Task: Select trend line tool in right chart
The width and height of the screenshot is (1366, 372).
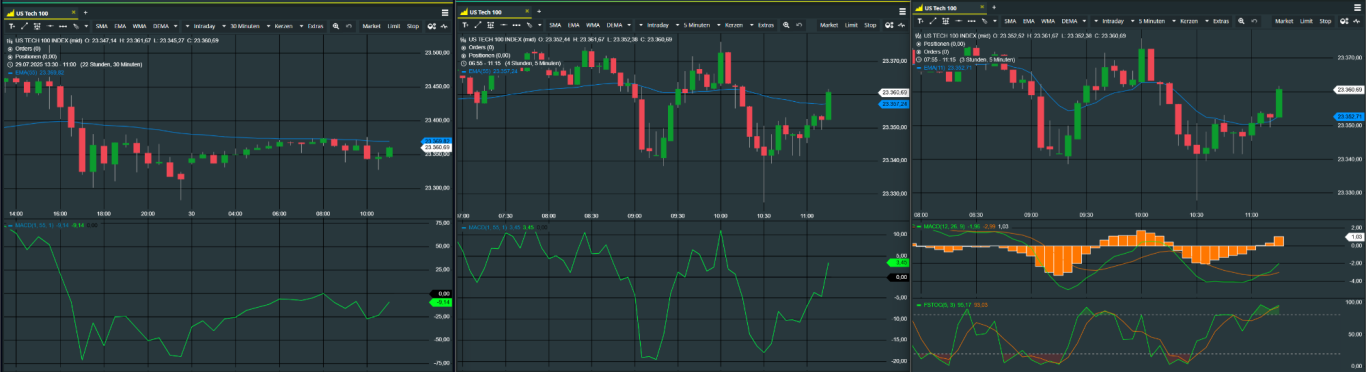Action: pos(933,21)
